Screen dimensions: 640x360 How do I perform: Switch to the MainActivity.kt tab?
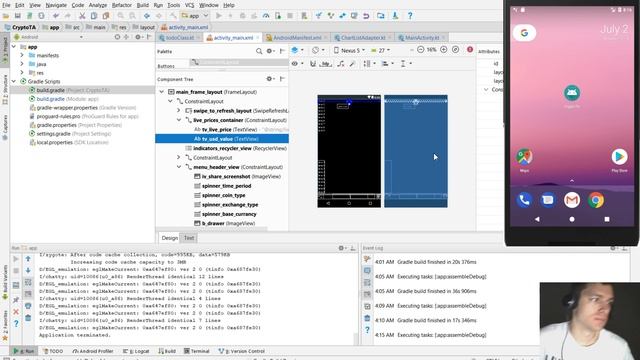point(422,38)
